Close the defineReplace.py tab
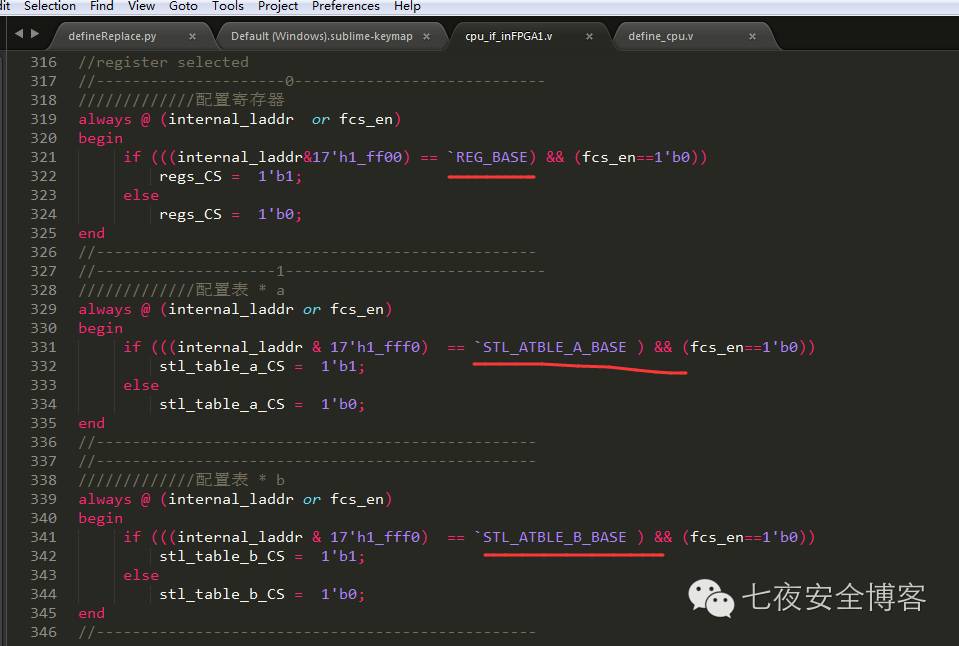The width and height of the screenshot is (959, 646). [x=193, y=36]
